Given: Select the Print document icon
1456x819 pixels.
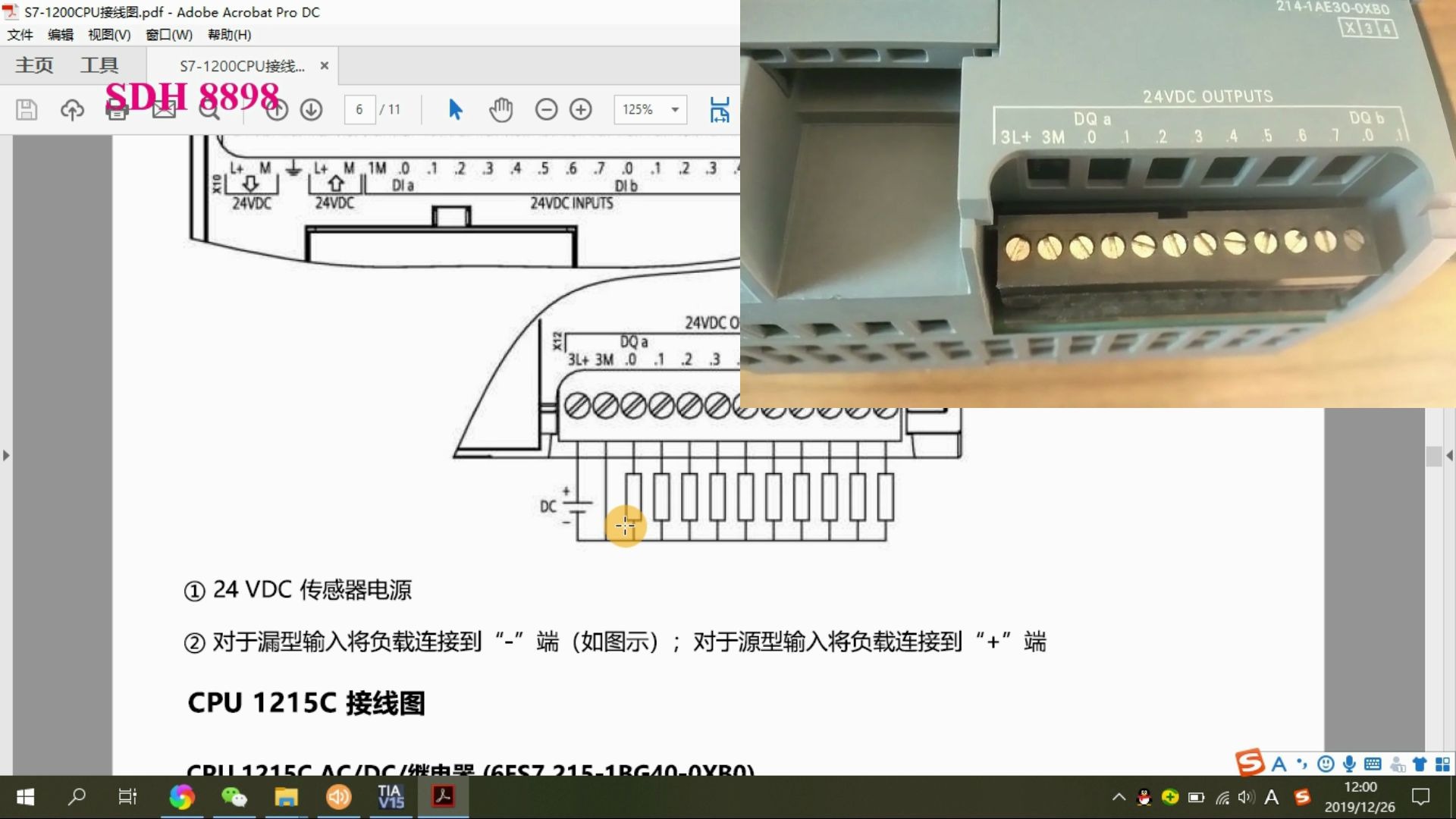Looking at the screenshot, I should pyautogui.click(x=118, y=109).
